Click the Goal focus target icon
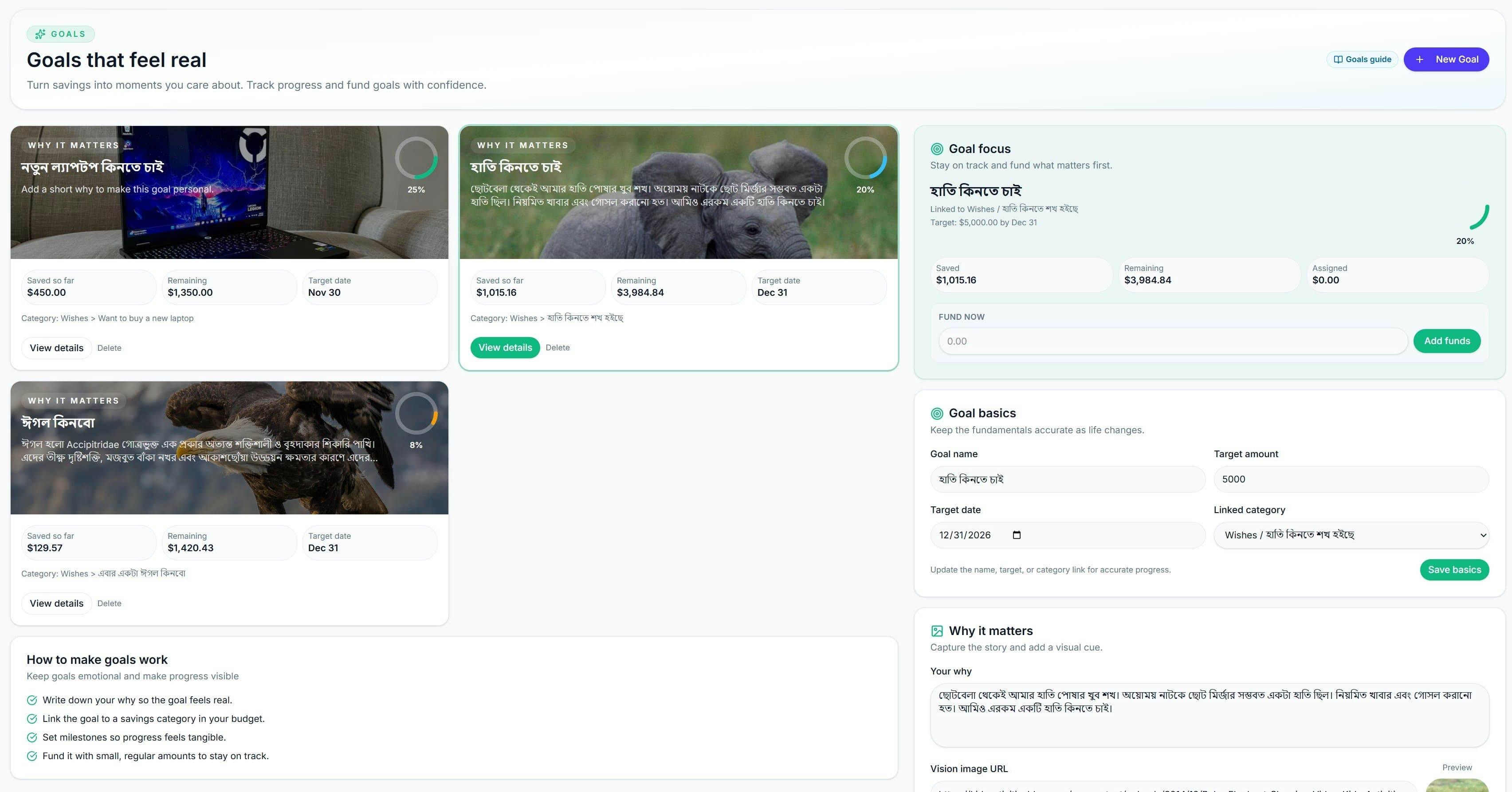1512x792 pixels. (x=936, y=149)
